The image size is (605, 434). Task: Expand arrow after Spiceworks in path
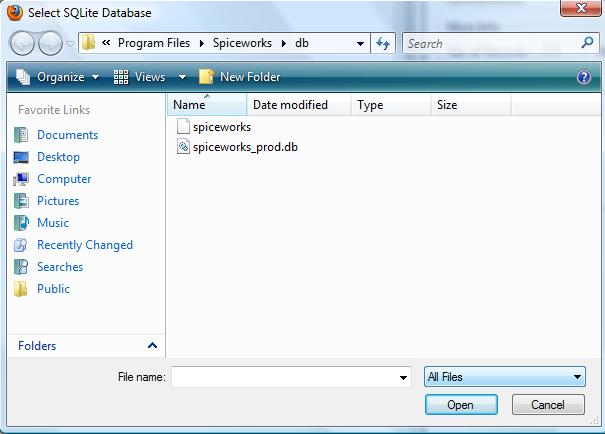click(284, 43)
